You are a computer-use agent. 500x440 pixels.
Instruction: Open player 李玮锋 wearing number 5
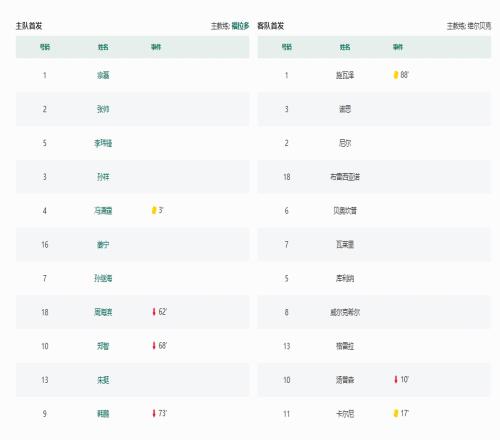click(x=103, y=143)
